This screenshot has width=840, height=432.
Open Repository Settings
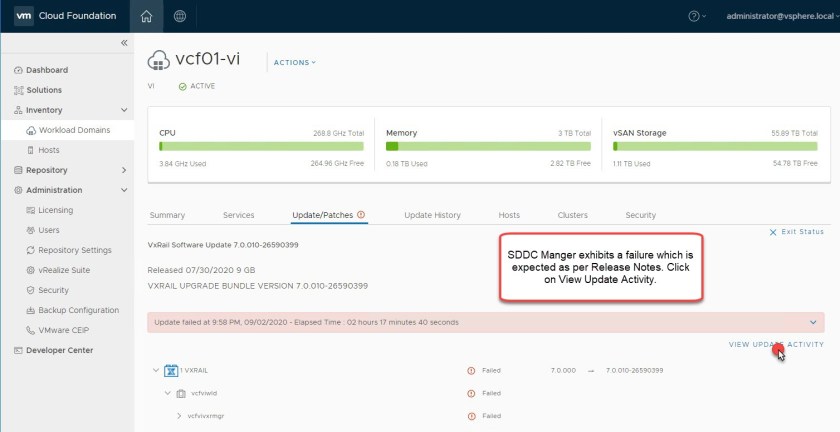click(75, 250)
